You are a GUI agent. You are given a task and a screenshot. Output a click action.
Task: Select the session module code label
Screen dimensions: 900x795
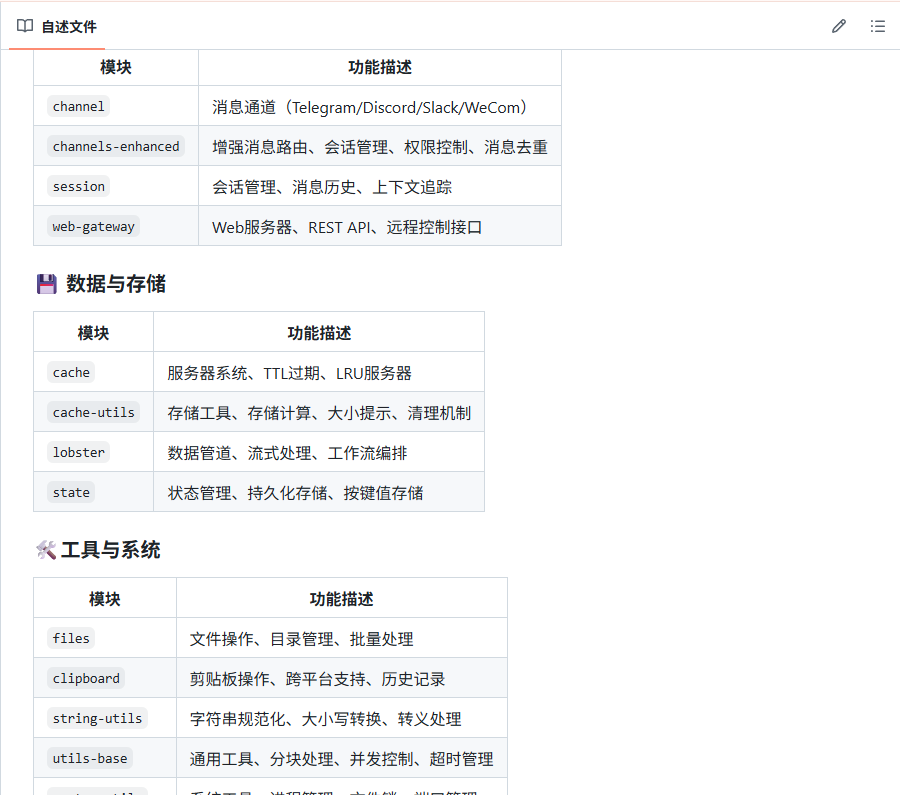[x=78, y=186]
